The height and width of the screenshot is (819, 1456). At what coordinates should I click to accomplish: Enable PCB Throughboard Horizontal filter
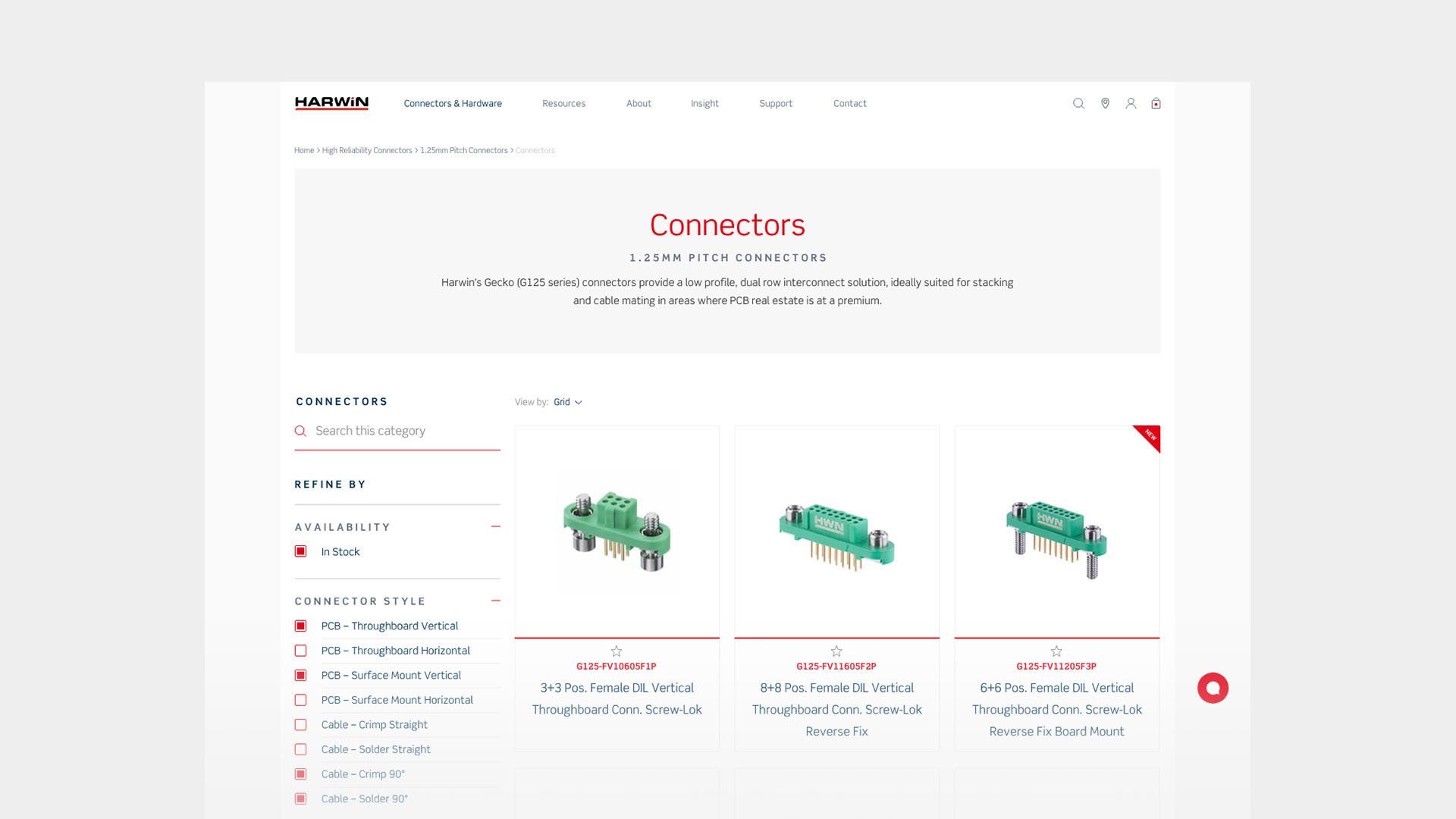pyautogui.click(x=300, y=650)
